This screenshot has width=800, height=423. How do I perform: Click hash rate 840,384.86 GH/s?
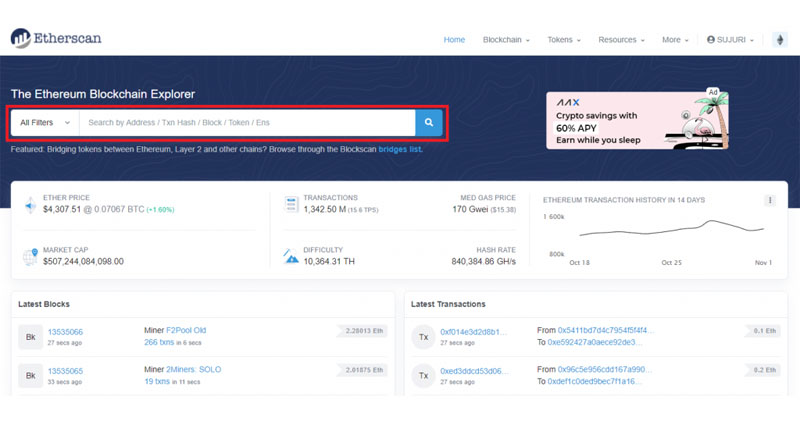point(484,261)
